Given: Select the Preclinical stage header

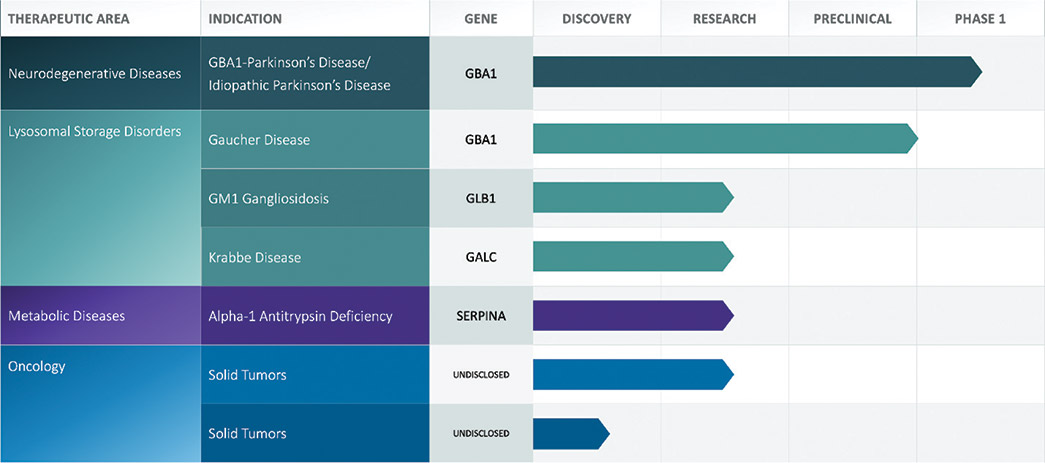Looking at the screenshot, I should tap(852, 19).
